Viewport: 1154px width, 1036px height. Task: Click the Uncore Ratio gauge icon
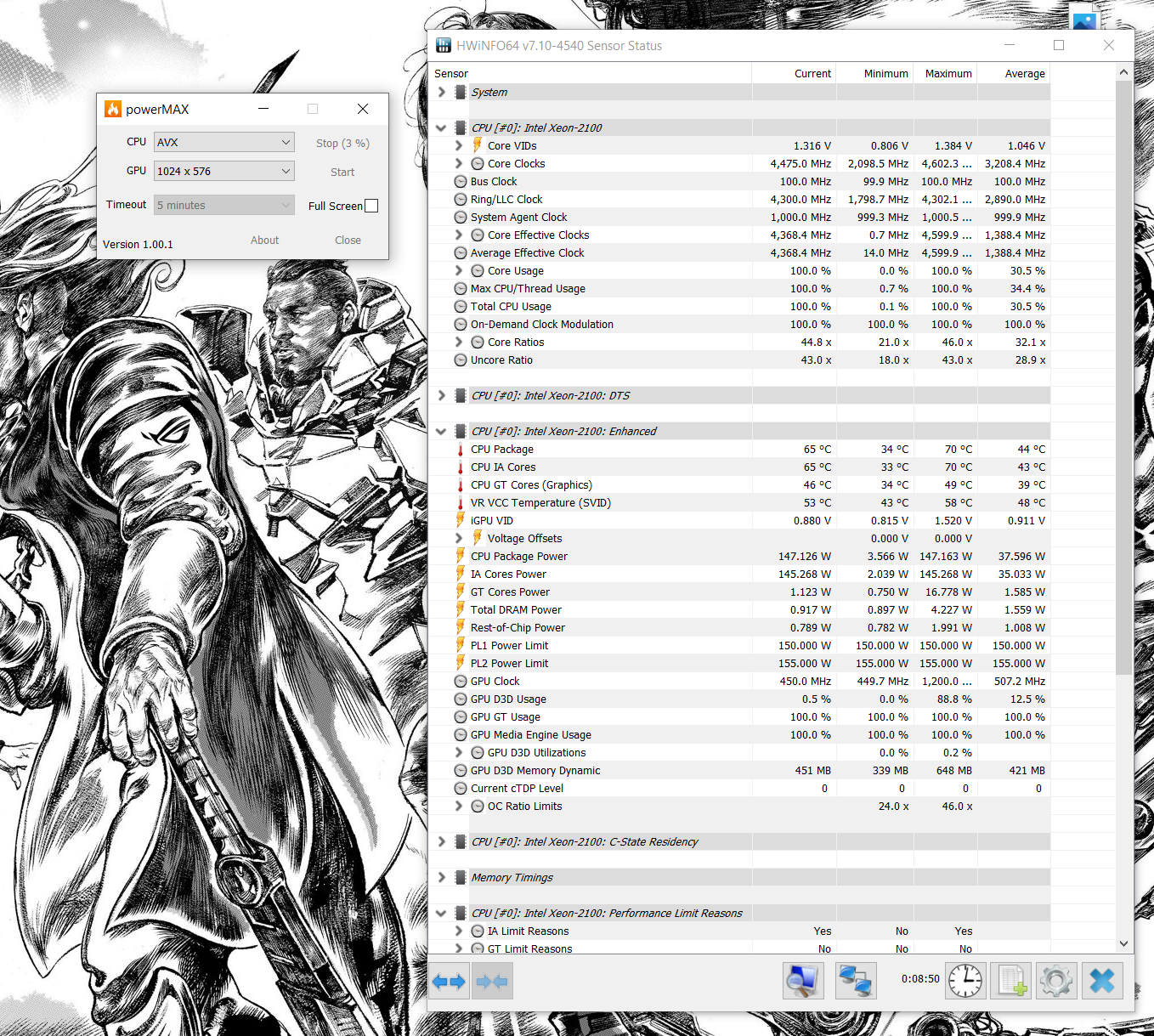pos(461,359)
